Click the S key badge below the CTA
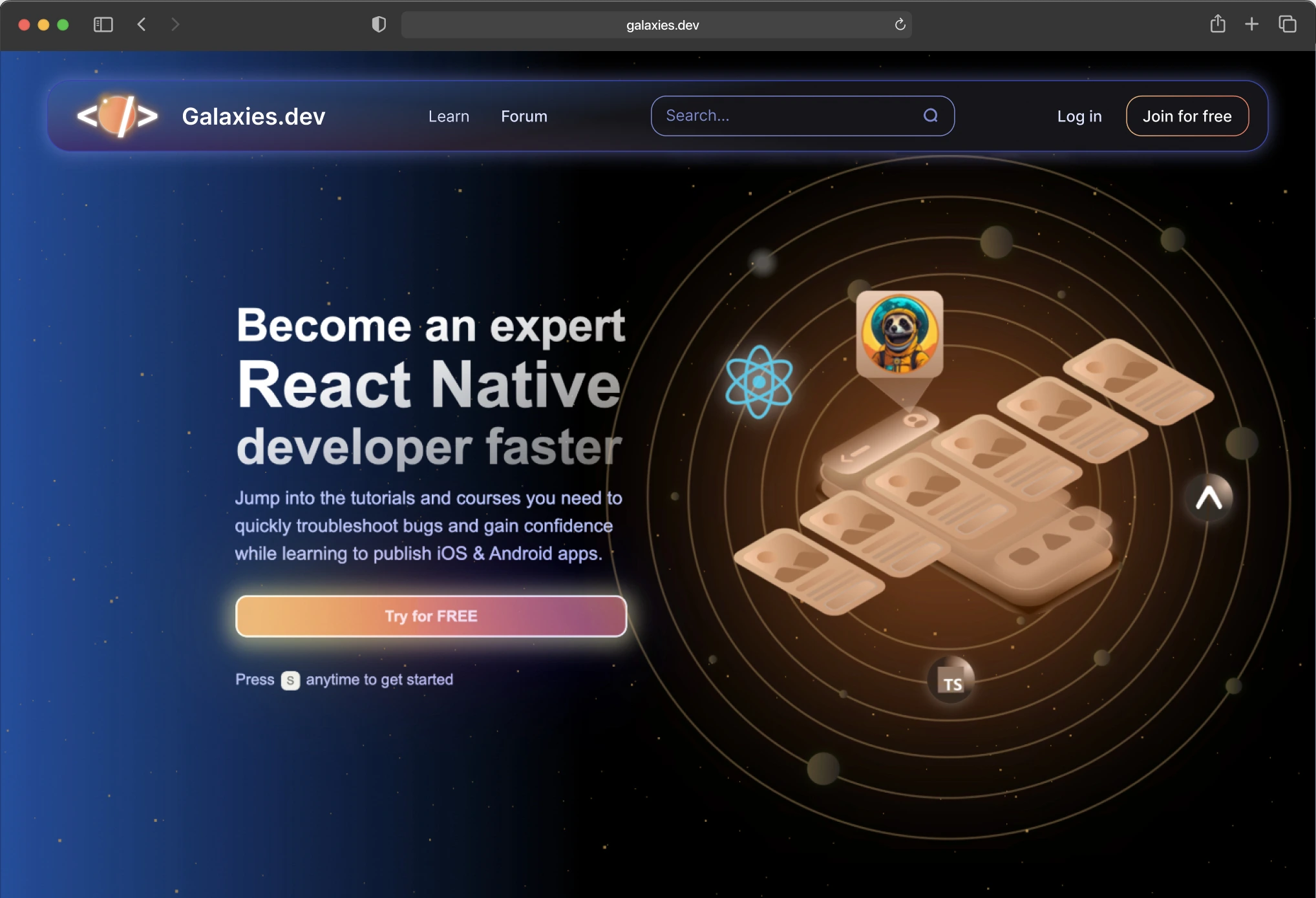Image resolution: width=1316 pixels, height=898 pixels. pyautogui.click(x=290, y=680)
